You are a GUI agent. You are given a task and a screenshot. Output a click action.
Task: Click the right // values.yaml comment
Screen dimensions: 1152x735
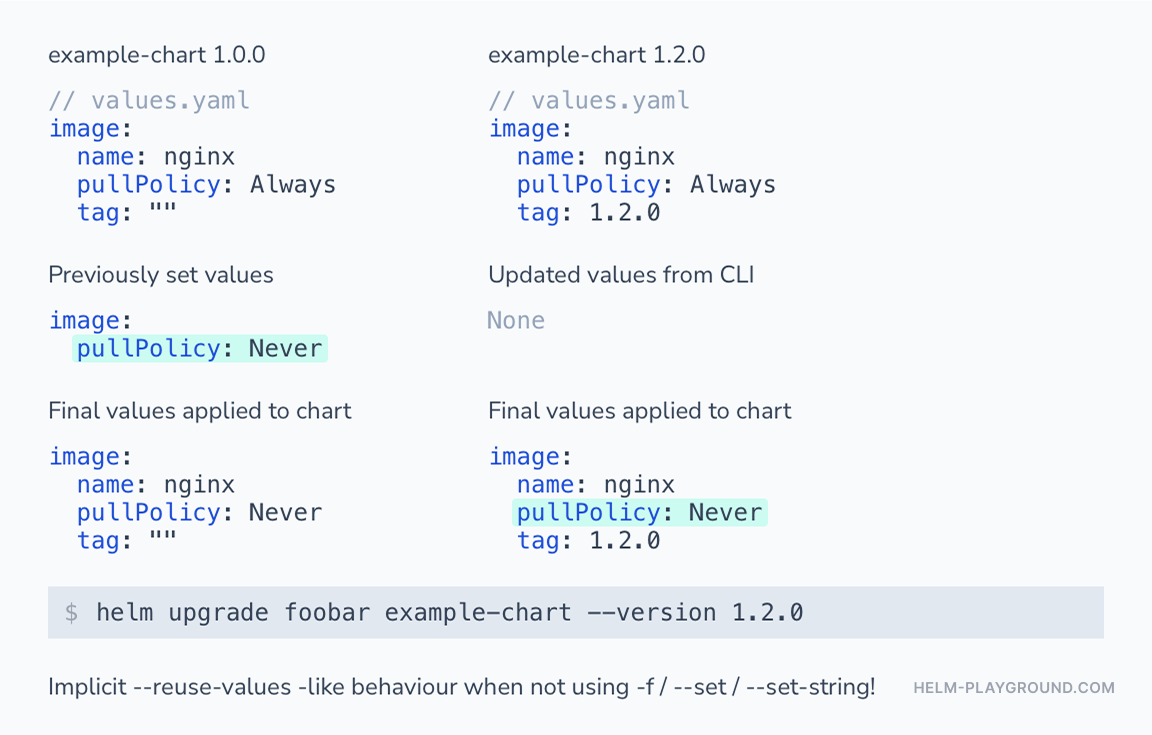589,100
